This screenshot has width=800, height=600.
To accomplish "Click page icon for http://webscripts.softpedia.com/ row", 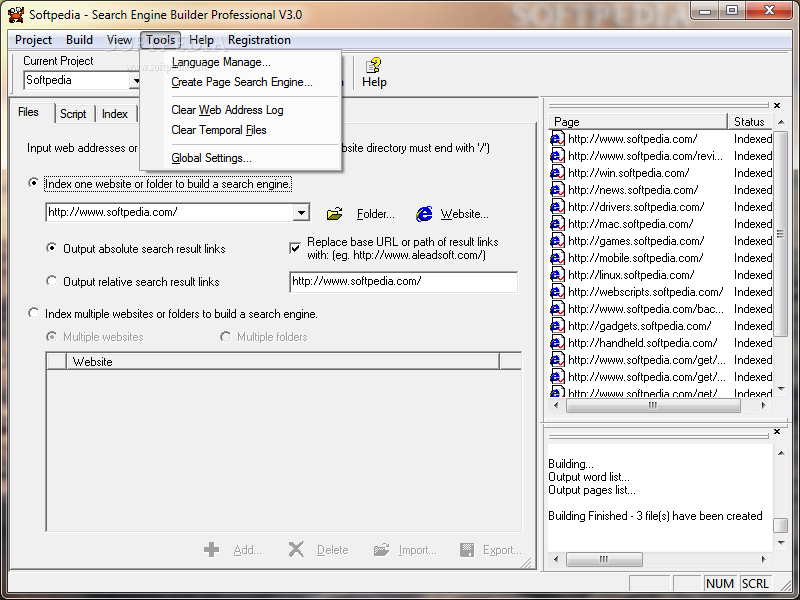I will (557, 292).
